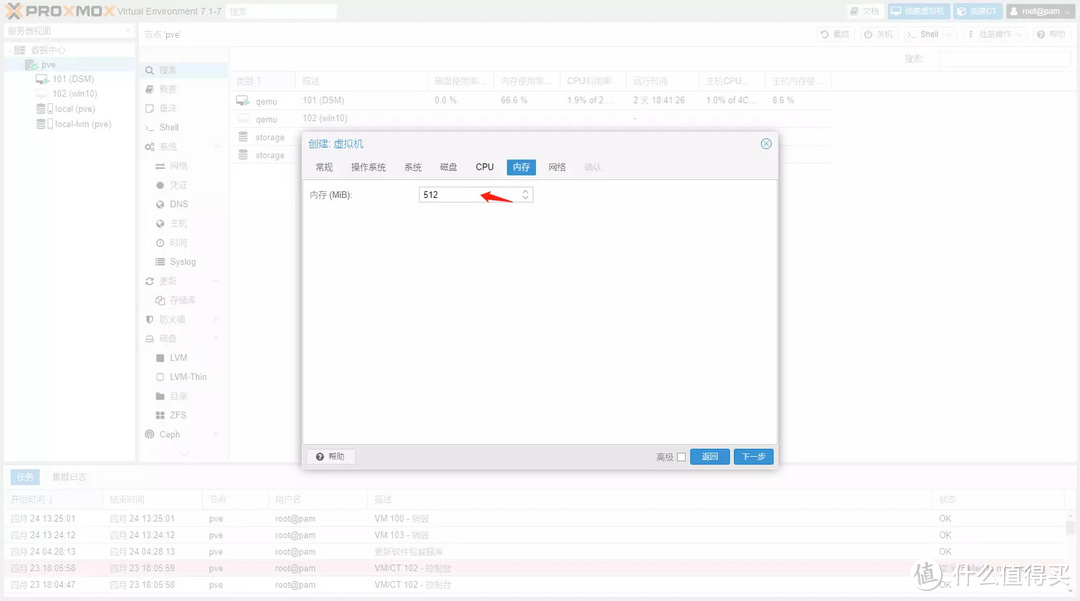
Task: Click the 创建CT button in the header
Action: tap(976, 11)
